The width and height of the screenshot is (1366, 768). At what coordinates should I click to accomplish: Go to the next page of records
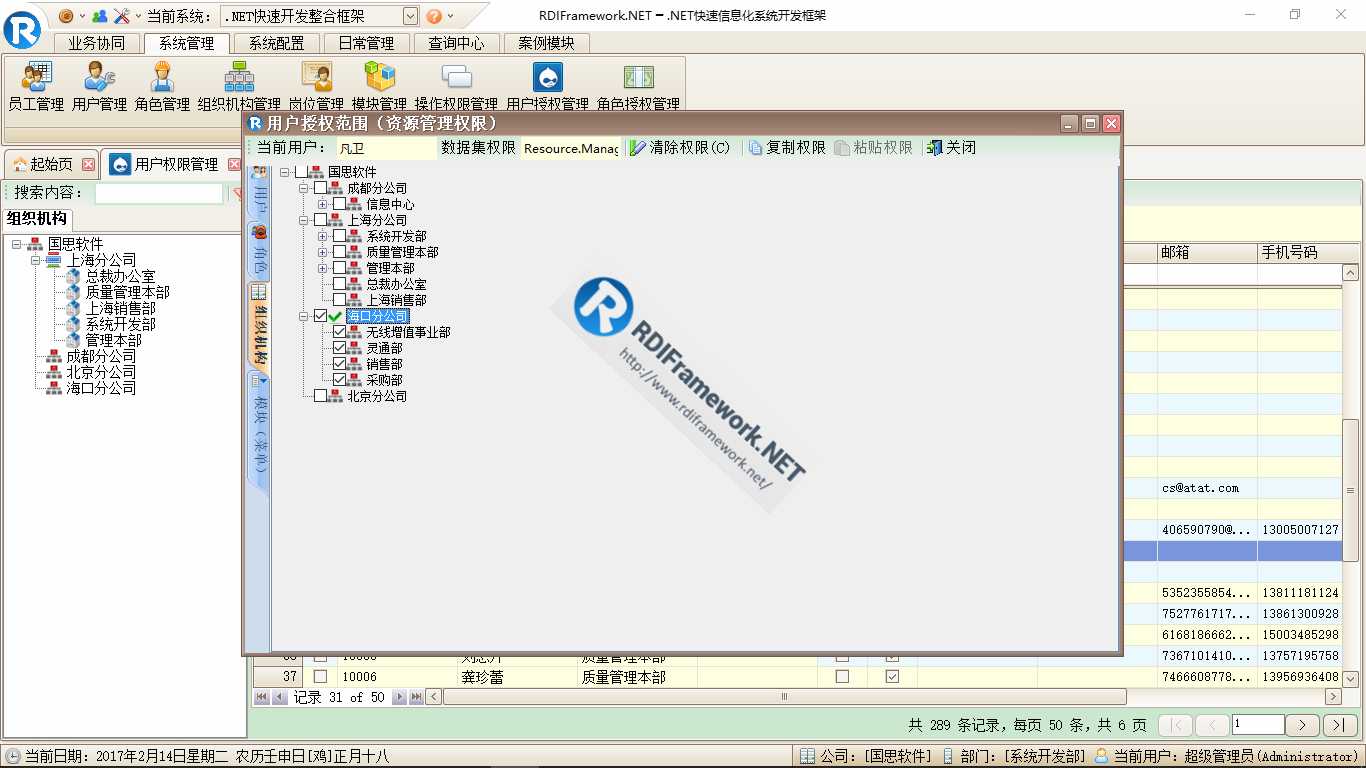[1301, 725]
